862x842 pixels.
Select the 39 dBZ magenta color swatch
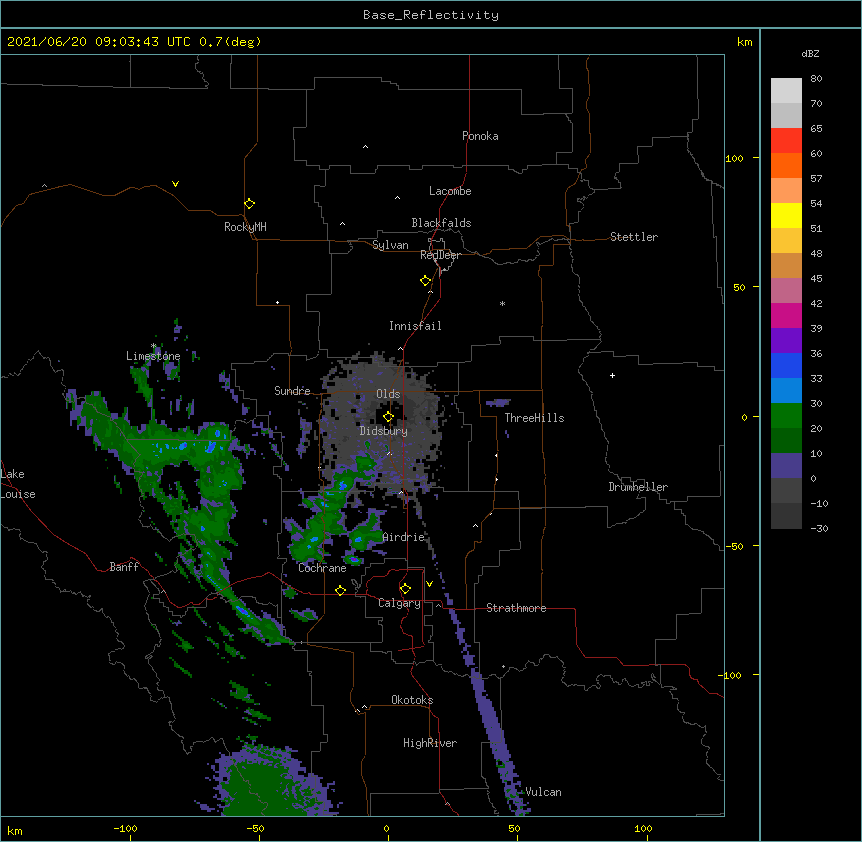coord(786,315)
